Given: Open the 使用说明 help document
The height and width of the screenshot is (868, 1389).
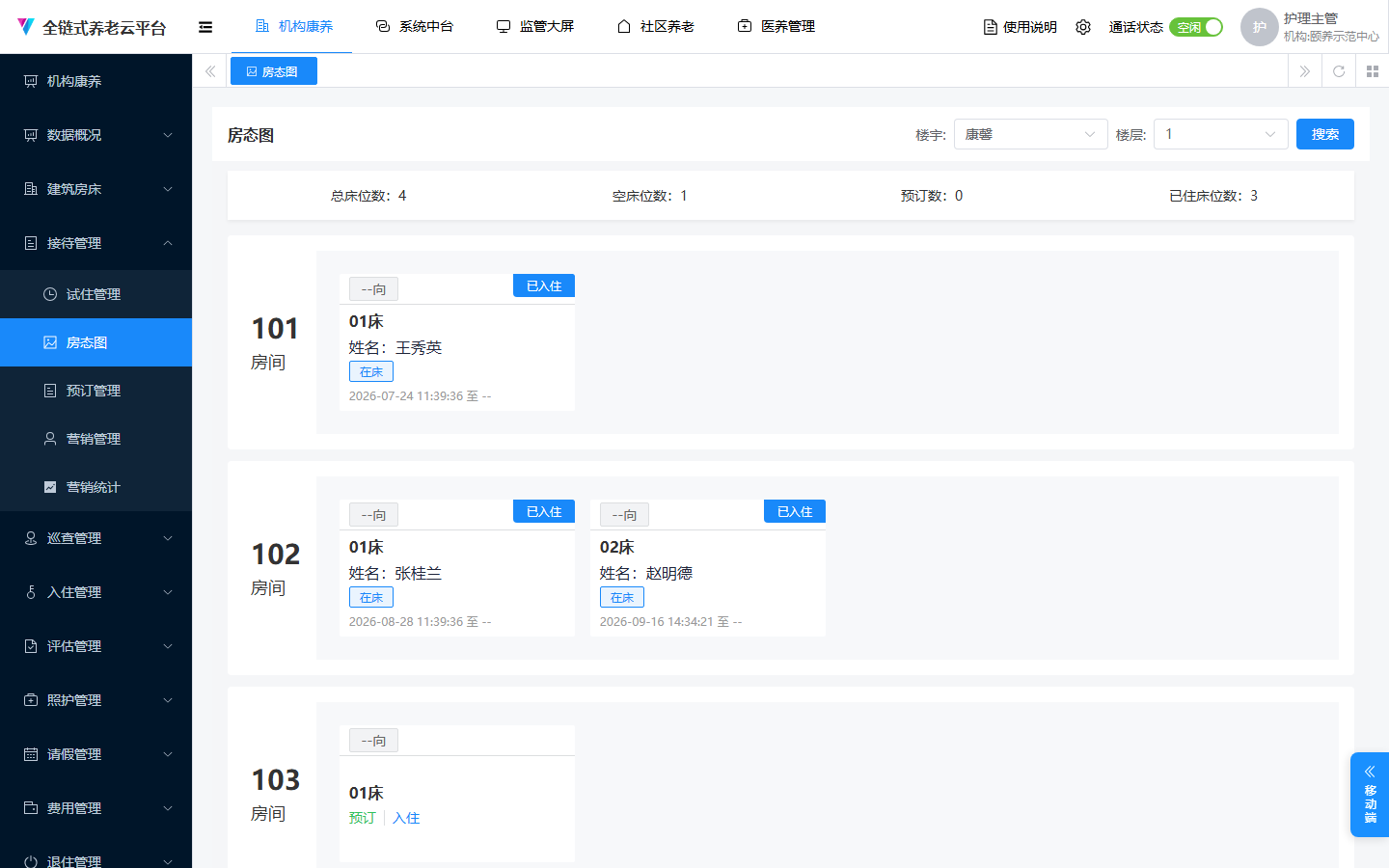Looking at the screenshot, I should [x=1020, y=27].
